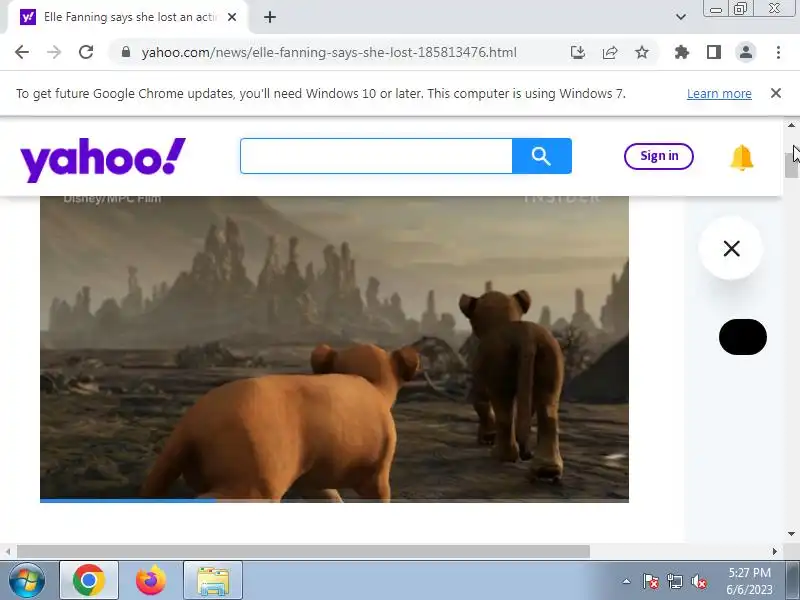Click the Action Center flag icon
Image resolution: width=800 pixels, height=600 pixels.
[x=651, y=581]
